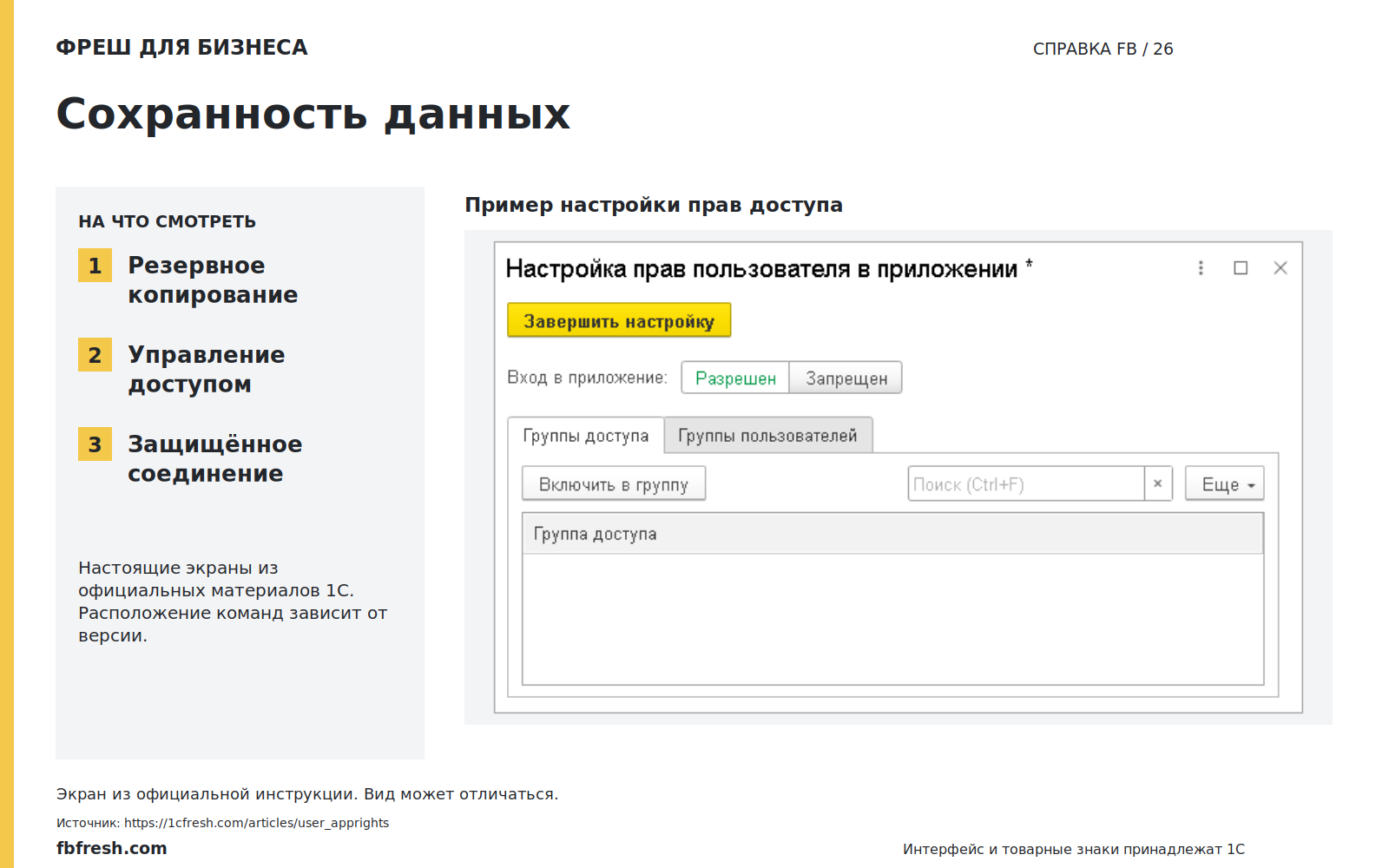Set app login to «Запрещен»

pyautogui.click(x=846, y=378)
